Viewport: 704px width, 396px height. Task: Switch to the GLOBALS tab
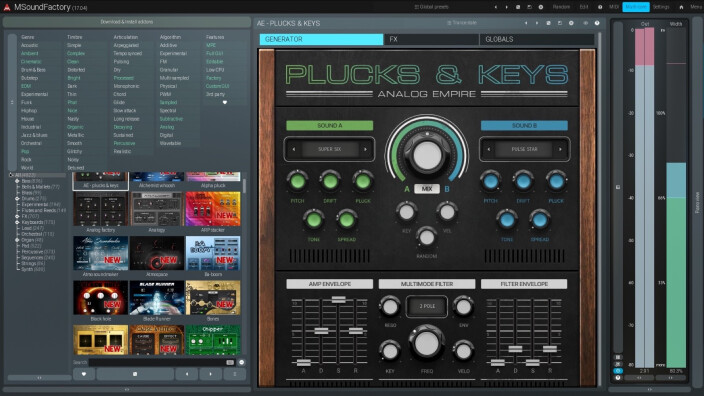coord(537,40)
